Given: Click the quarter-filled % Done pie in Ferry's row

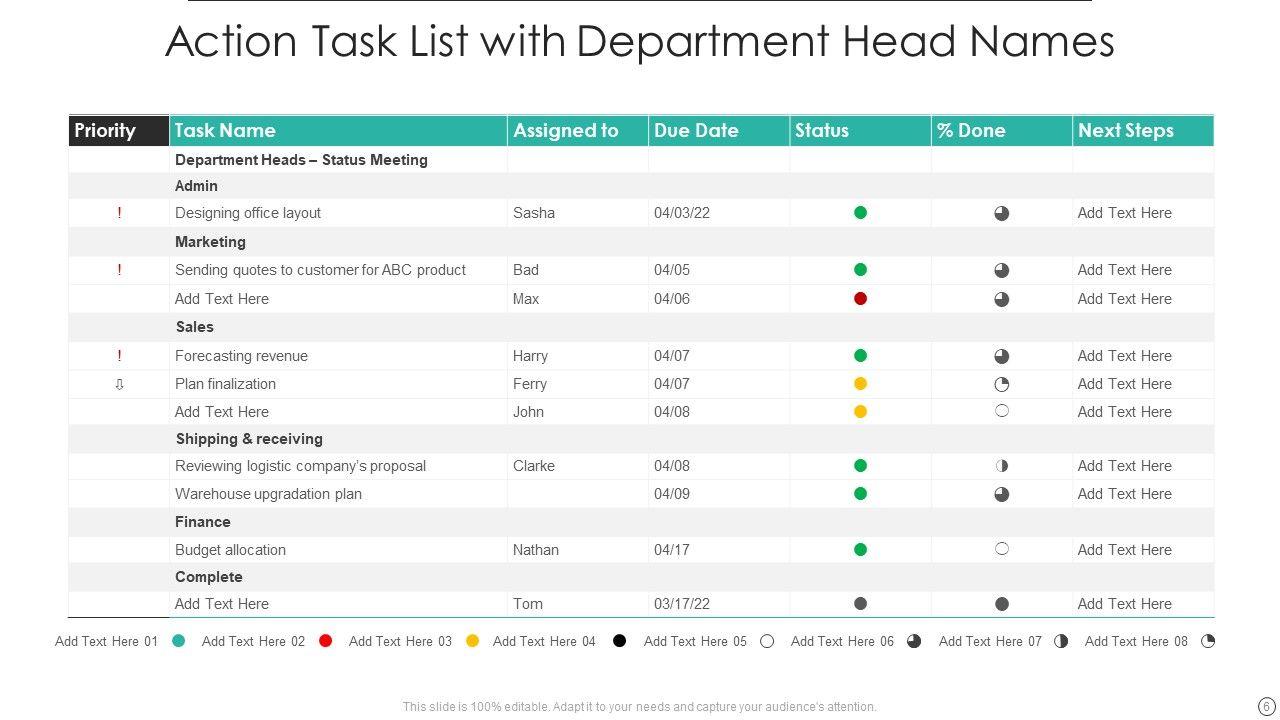Looking at the screenshot, I should (x=1001, y=384).
